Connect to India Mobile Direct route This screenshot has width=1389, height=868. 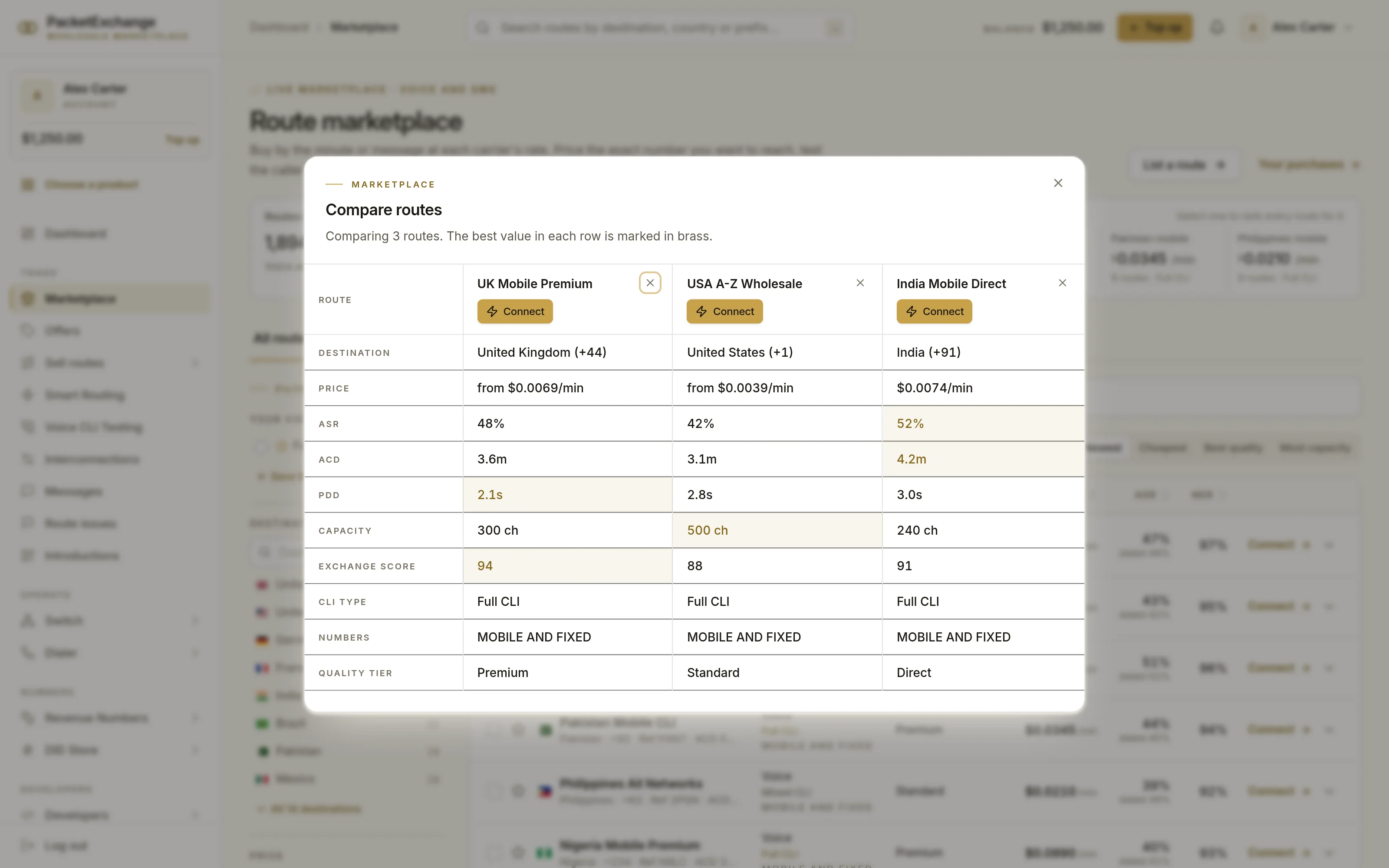tap(934, 311)
